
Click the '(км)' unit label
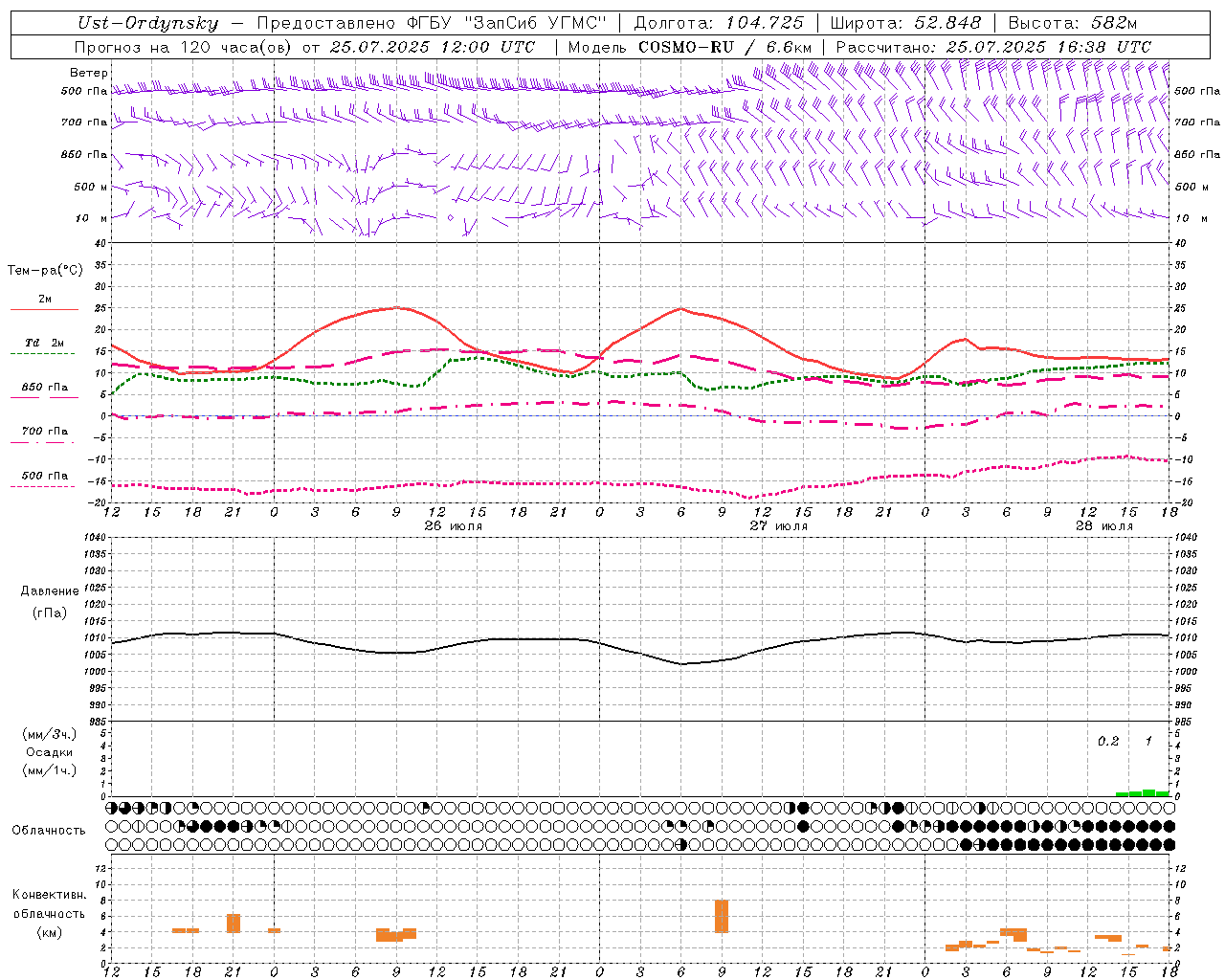[x=50, y=932]
